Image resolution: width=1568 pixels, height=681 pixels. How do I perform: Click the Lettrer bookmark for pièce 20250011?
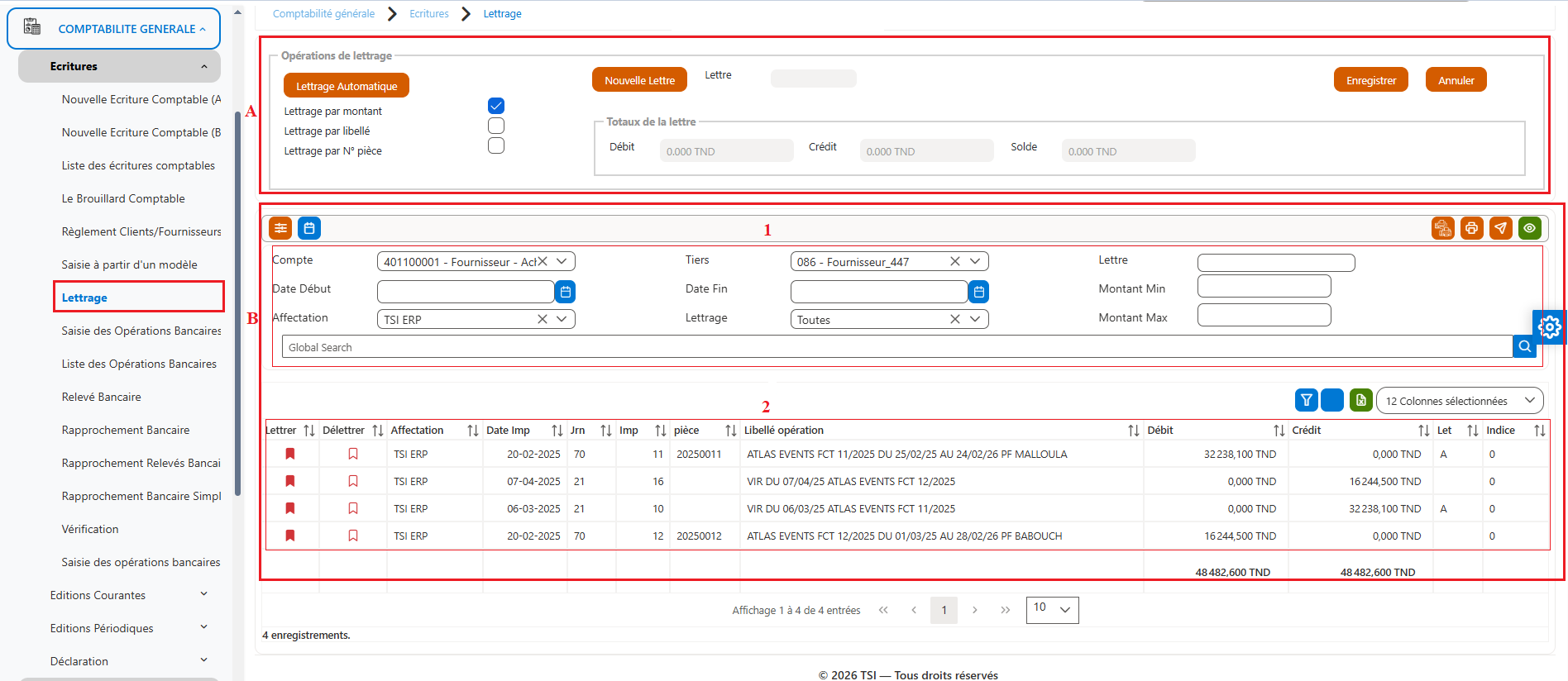coord(290,454)
